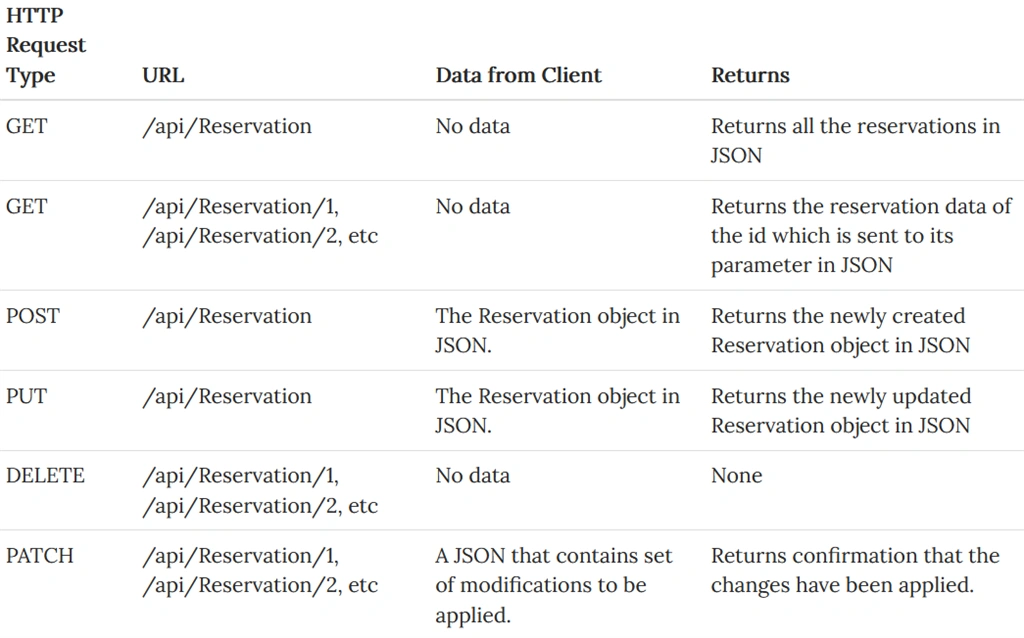Screen dimensions: 1024x638
Task: Select the URL column header
Action: coord(163,75)
